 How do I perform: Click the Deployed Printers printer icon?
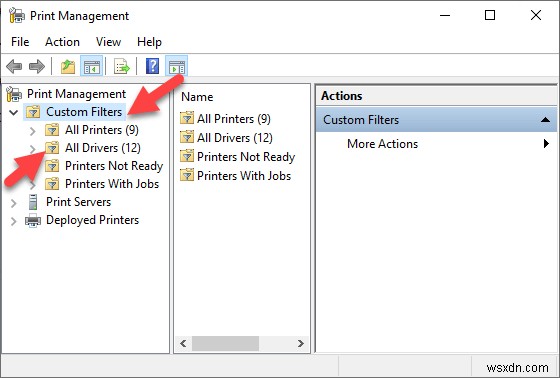33,220
